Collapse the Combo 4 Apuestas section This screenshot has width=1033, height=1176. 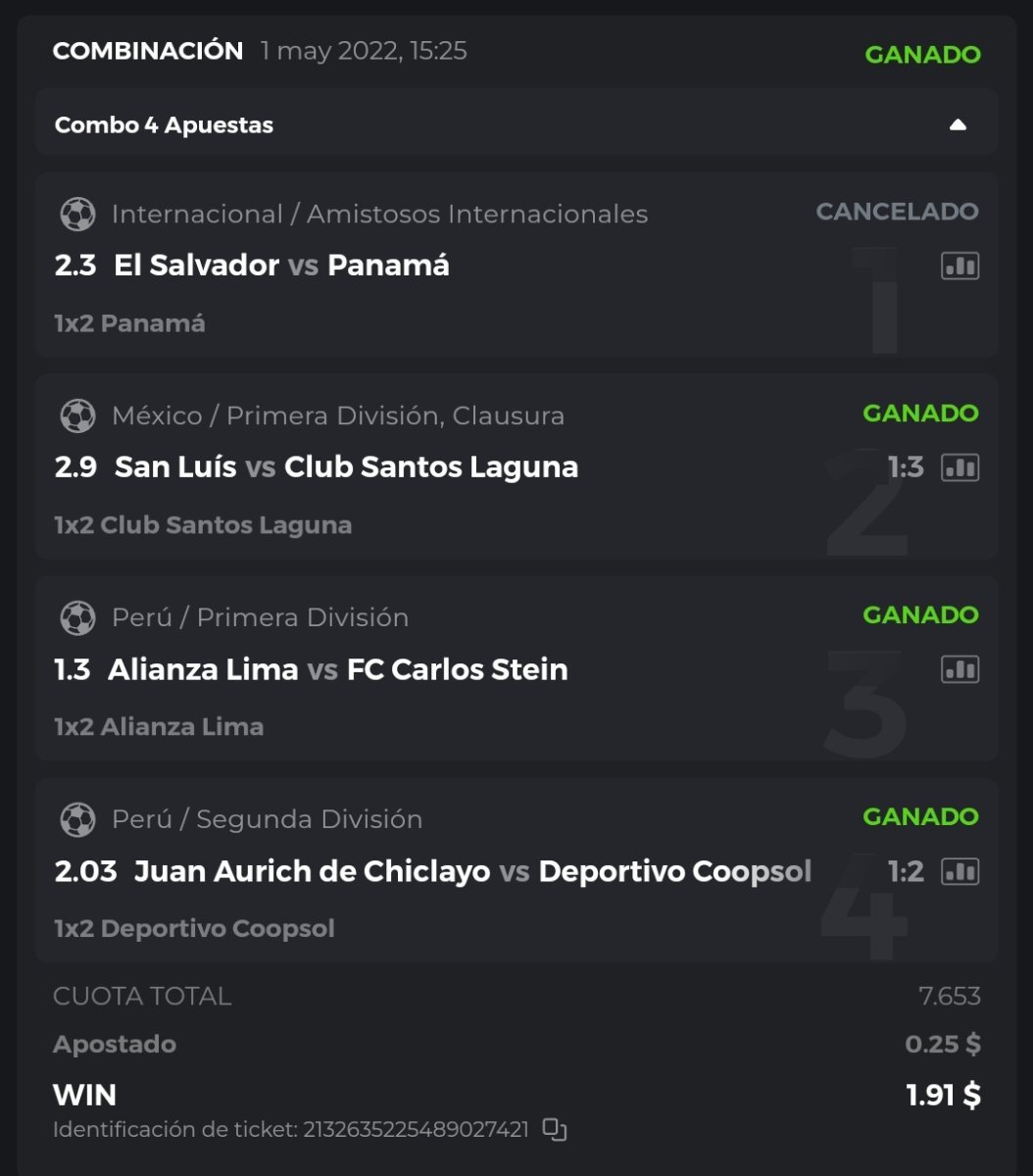[958, 124]
